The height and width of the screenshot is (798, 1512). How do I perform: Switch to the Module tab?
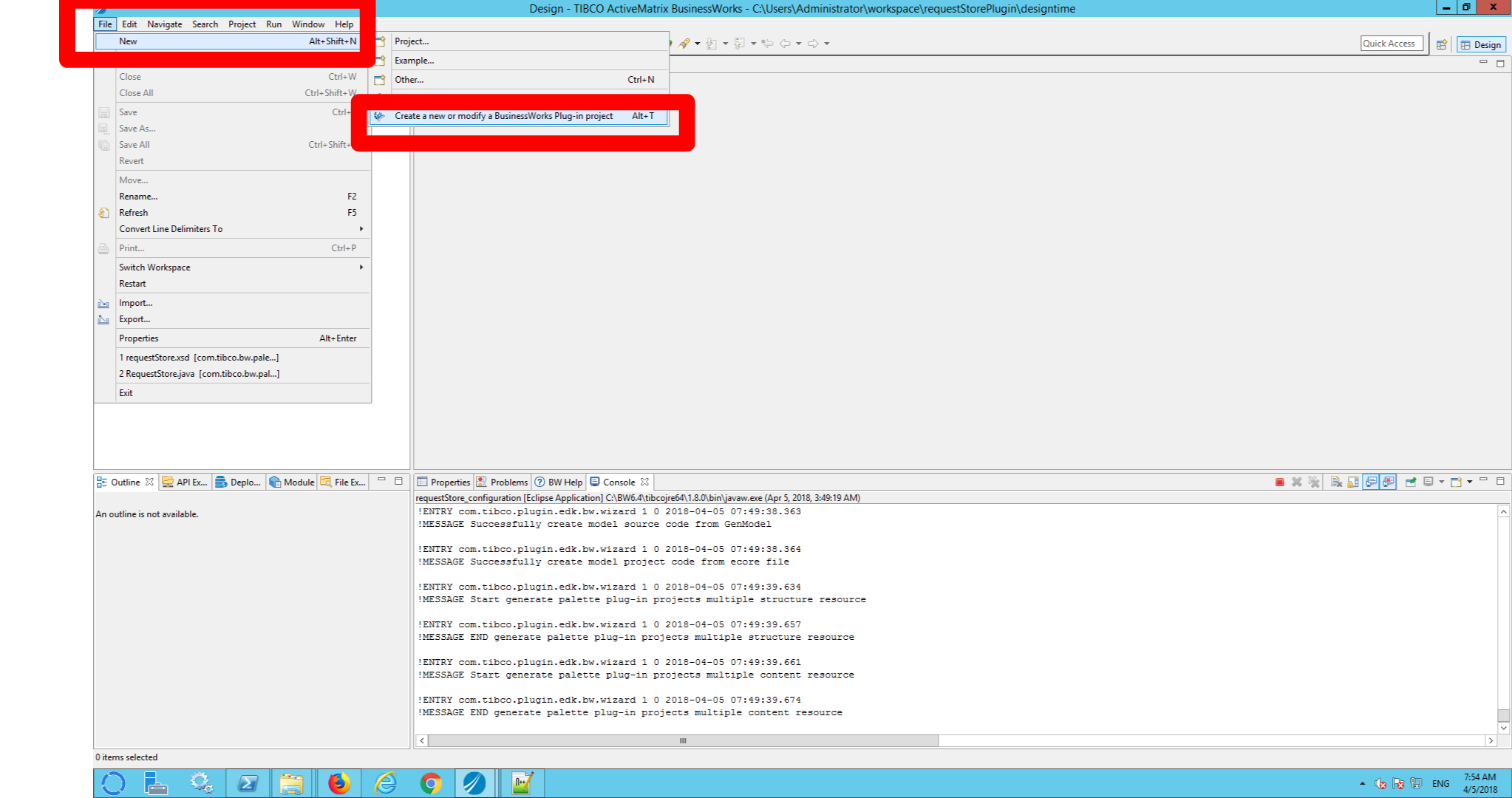tap(292, 482)
